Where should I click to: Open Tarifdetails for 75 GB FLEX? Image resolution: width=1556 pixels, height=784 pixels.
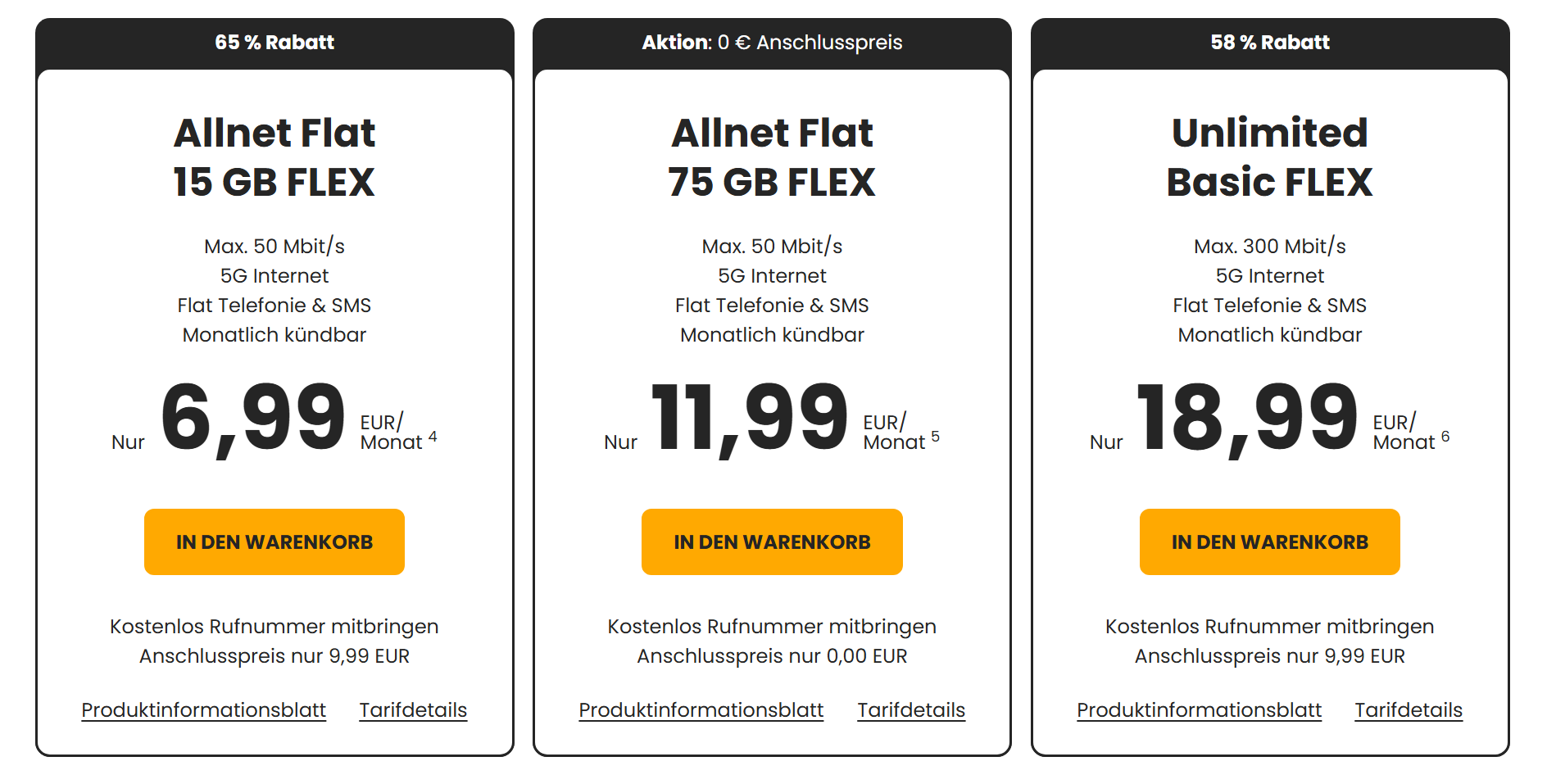(911, 709)
